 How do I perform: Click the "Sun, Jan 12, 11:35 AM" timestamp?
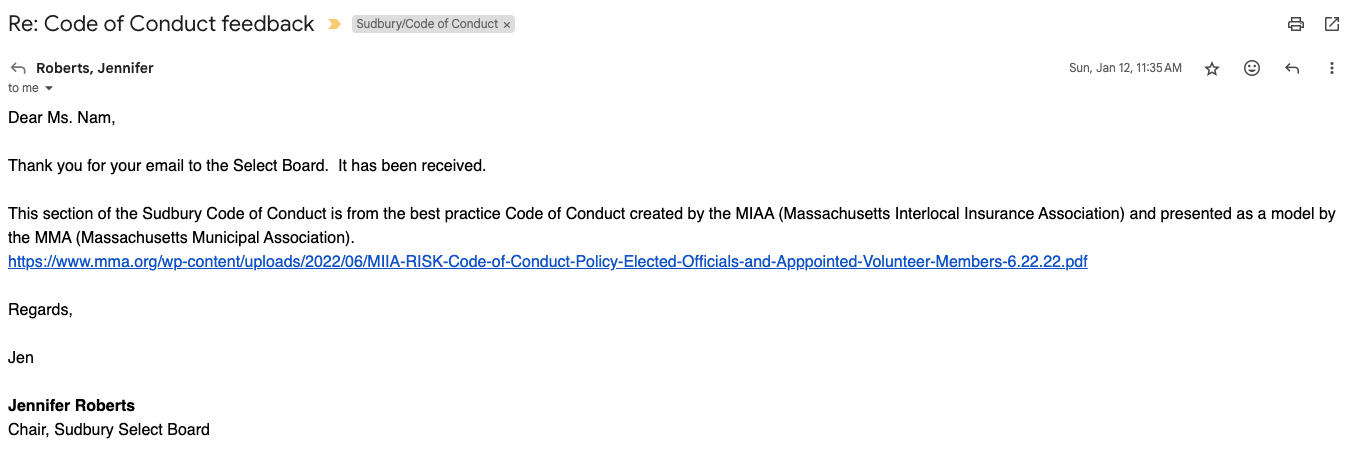coord(1125,68)
